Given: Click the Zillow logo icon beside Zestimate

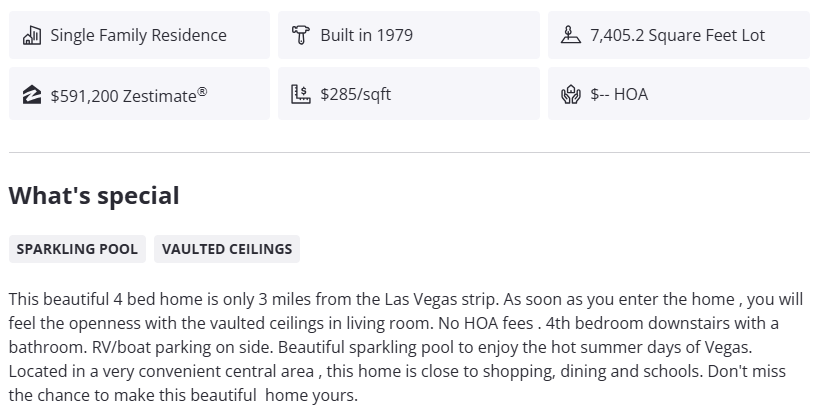Looking at the screenshot, I should (x=31, y=95).
